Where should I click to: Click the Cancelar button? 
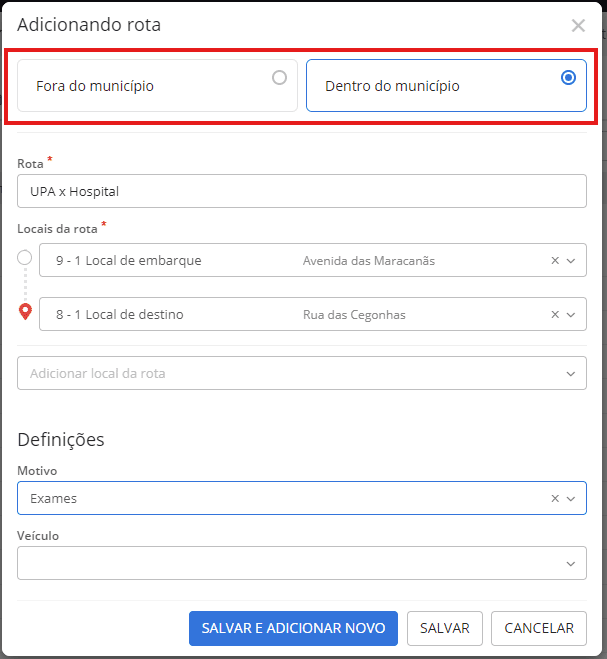tap(538, 628)
